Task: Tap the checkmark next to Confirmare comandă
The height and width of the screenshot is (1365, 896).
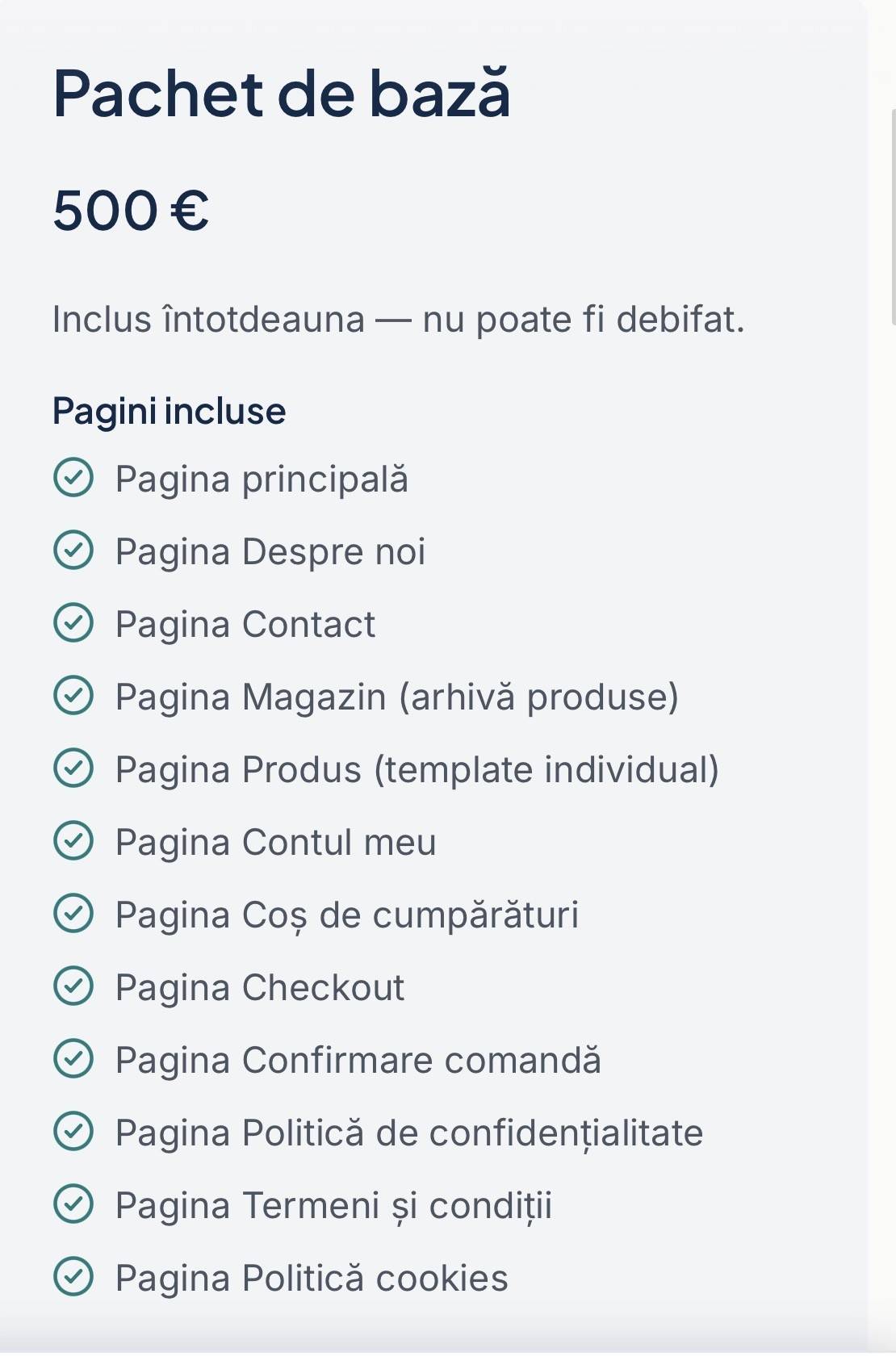Action: (x=73, y=1058)
